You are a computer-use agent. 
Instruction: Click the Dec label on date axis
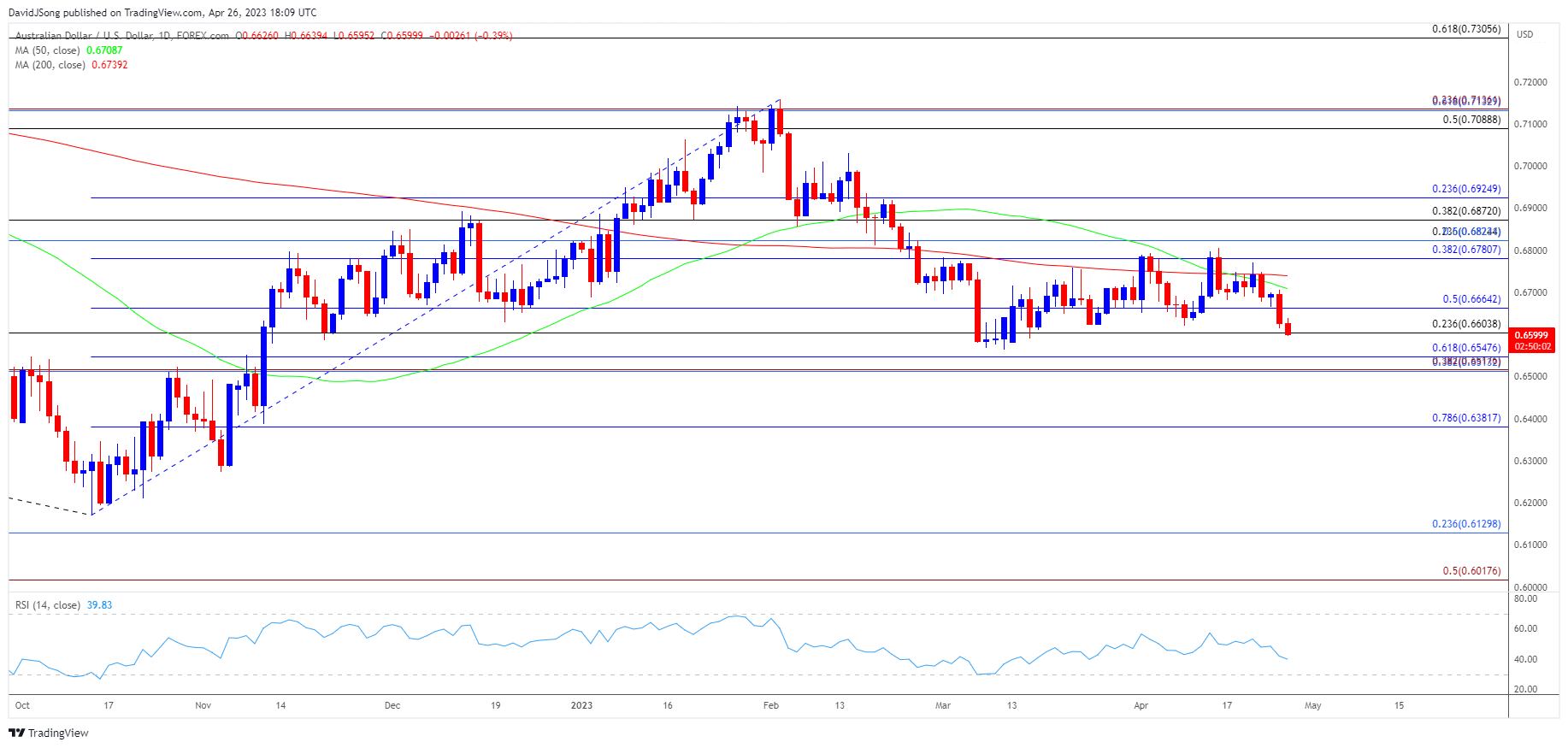click(x=392, y=705)
